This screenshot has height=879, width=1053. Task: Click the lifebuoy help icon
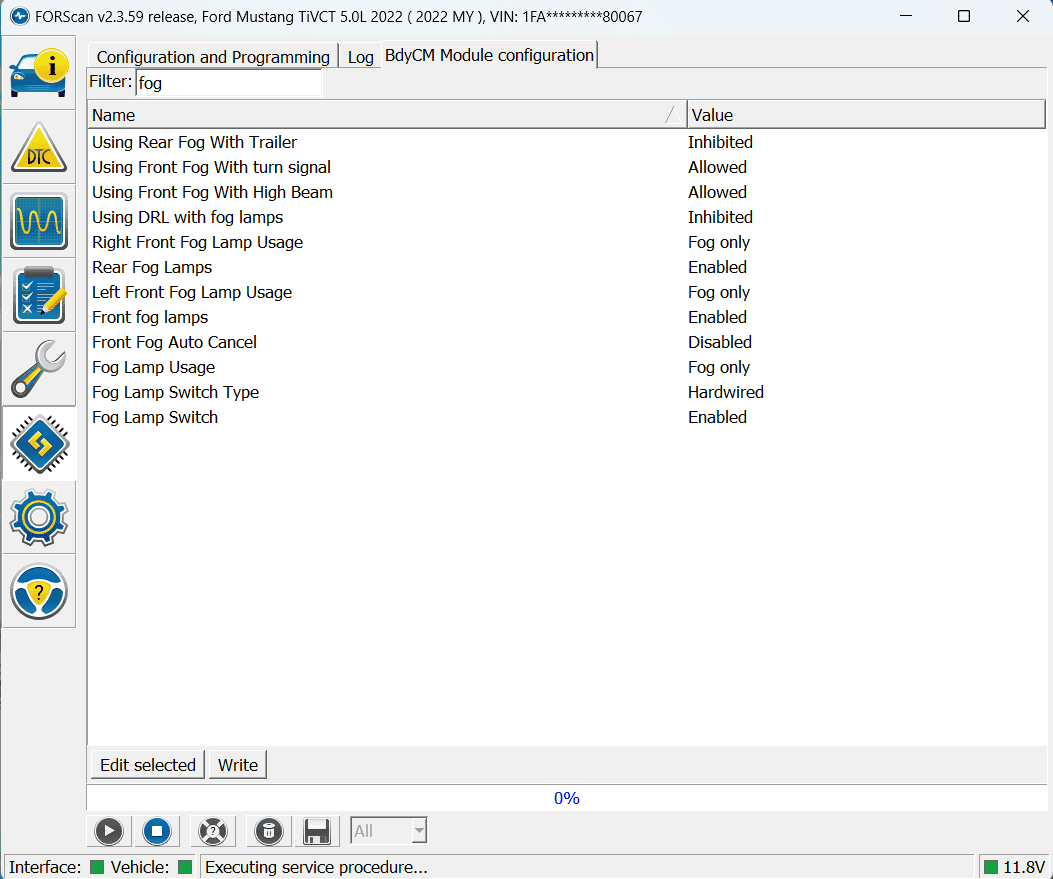pos(213,831)
